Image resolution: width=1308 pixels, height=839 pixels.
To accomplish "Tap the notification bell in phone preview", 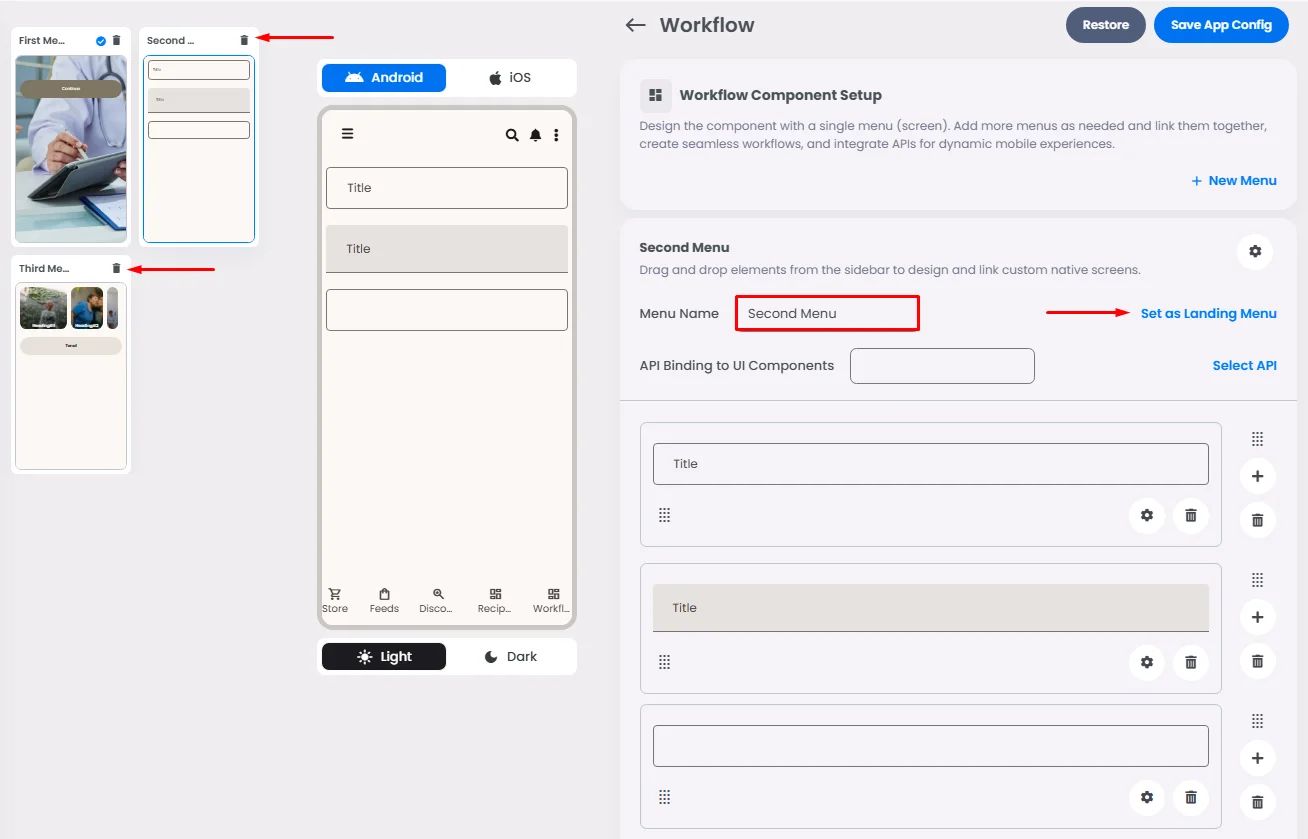I will (x=536, y=135).
